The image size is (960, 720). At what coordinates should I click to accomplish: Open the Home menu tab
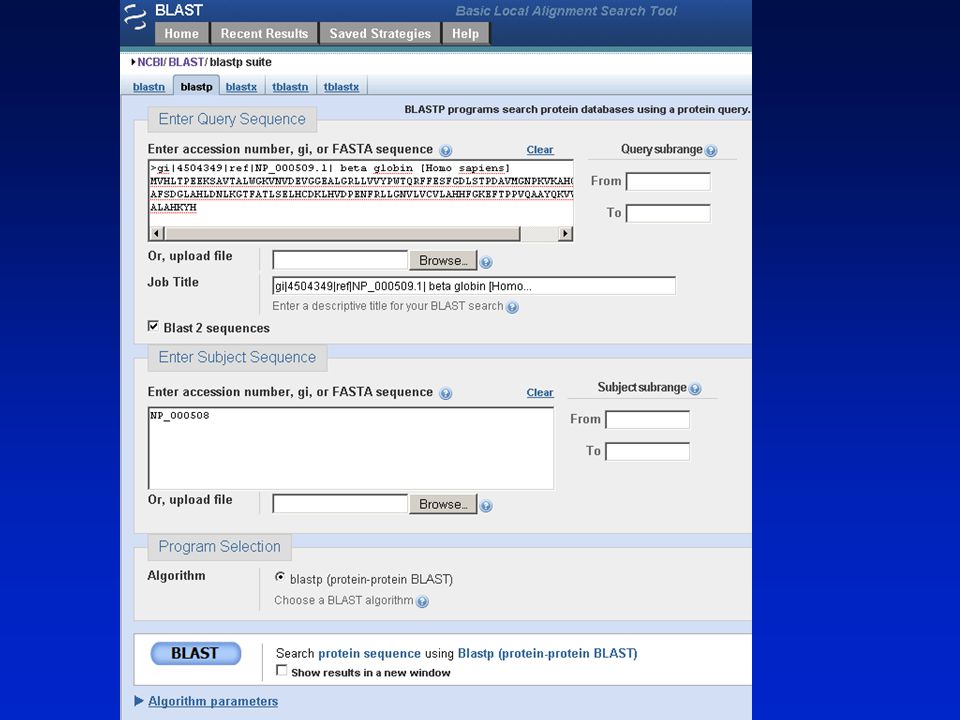182,34
